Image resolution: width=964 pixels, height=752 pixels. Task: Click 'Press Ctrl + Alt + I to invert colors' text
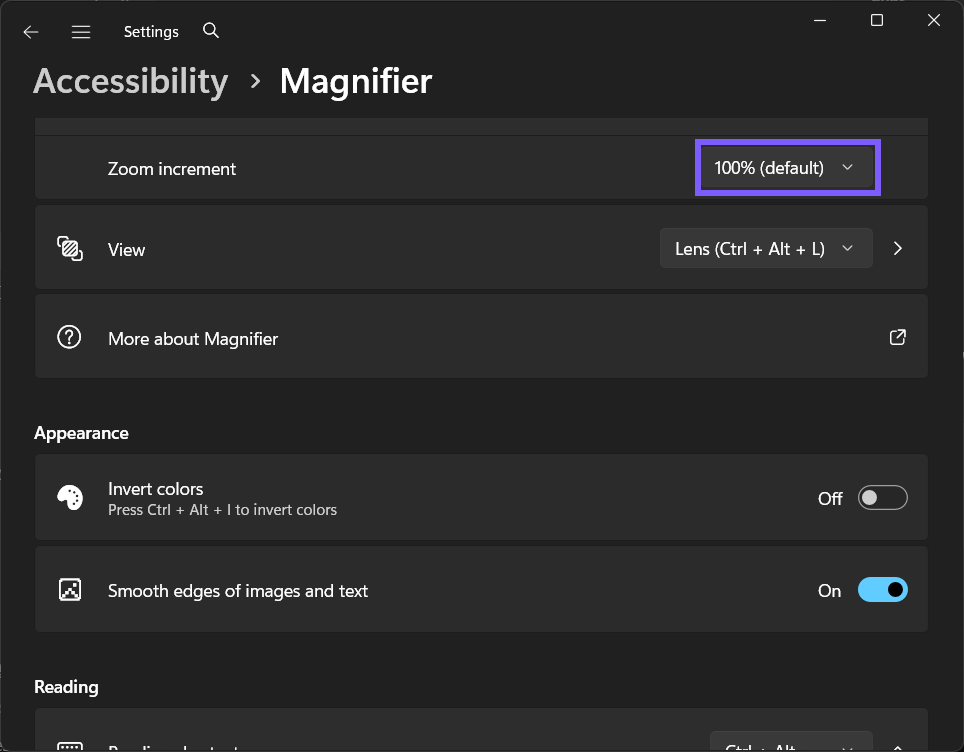pyautogui.click(x=223, y=510)
